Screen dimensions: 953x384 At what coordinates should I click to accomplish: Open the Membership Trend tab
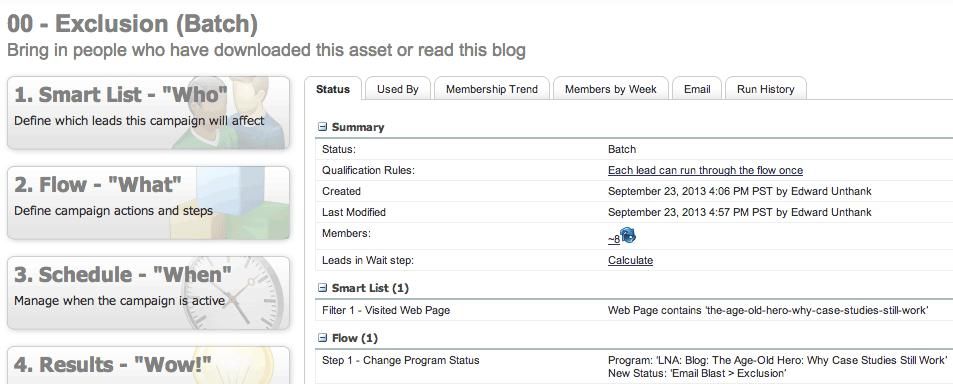coord(492,89)
